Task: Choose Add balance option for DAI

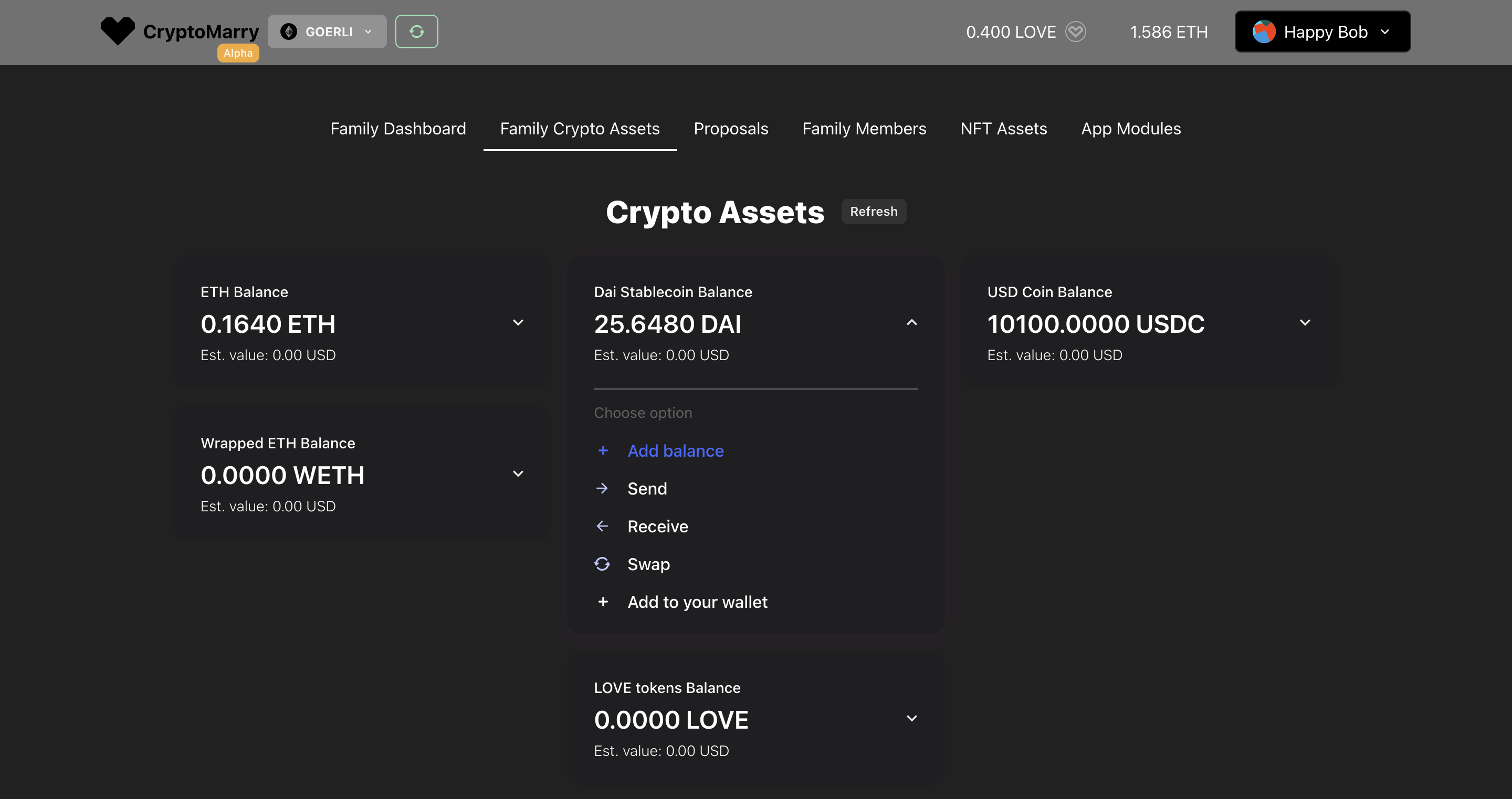Action: tap(675, 451)
